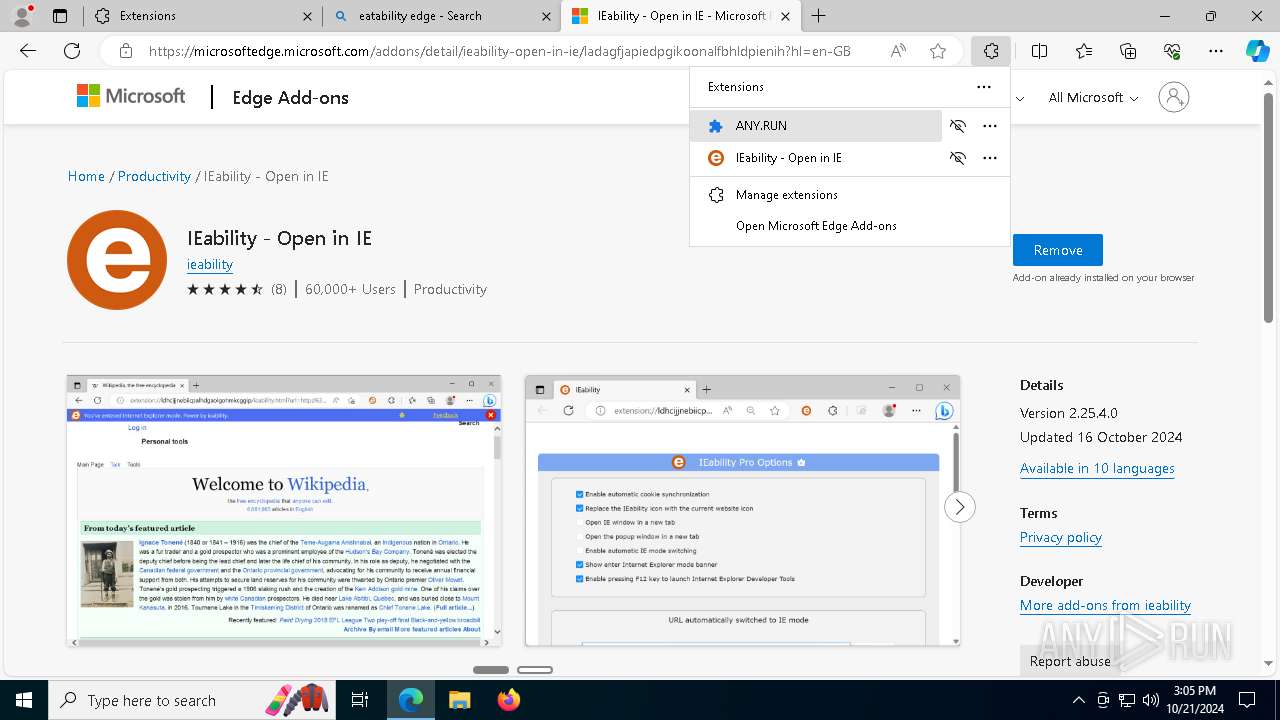Open the volume control in system tray
Image resolution: width=1280 pixels, height=720 pixels.
pyautogui.click(x=1151, y=700)
